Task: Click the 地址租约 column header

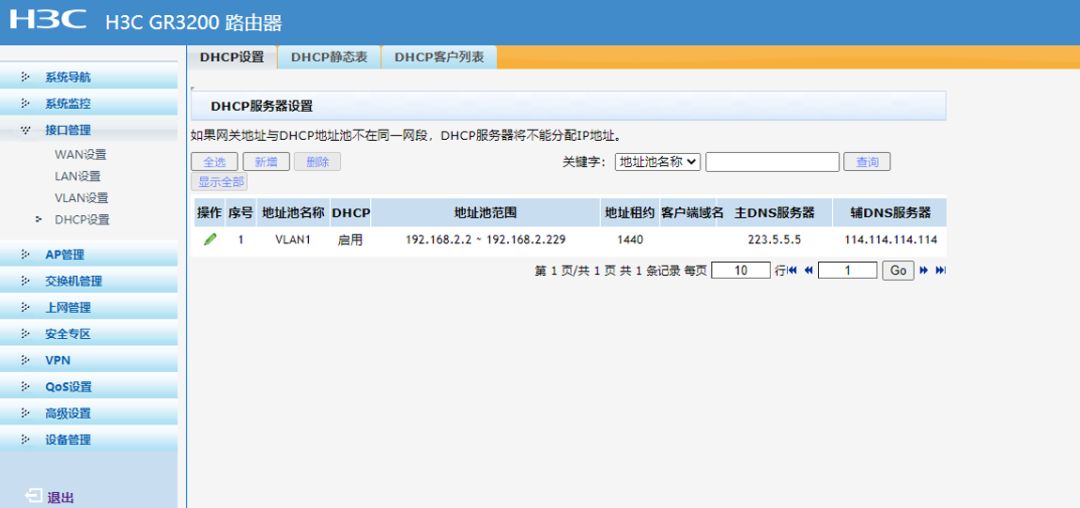Action: 630,213
